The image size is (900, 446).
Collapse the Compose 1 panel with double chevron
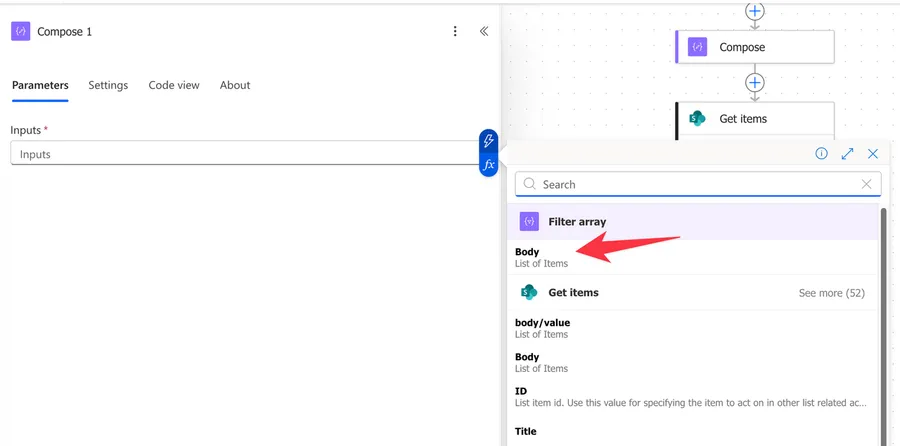pos(484,31)
